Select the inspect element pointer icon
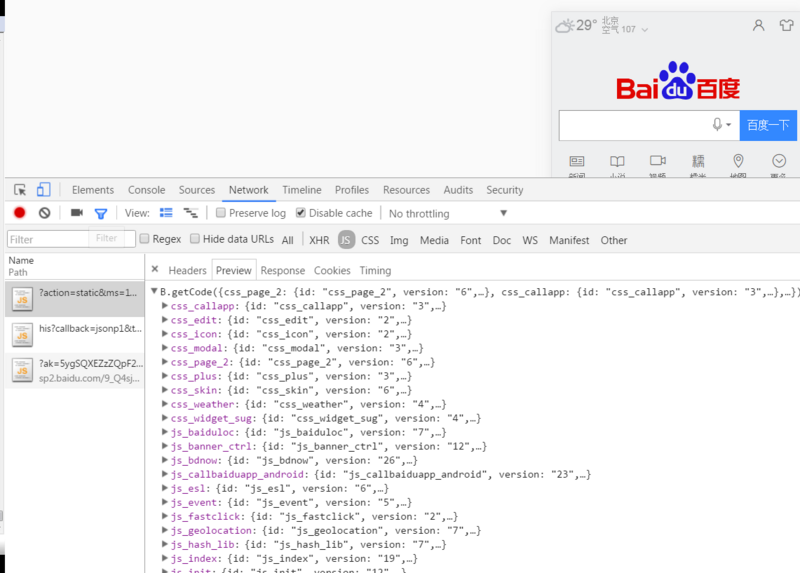 point(20,190)
